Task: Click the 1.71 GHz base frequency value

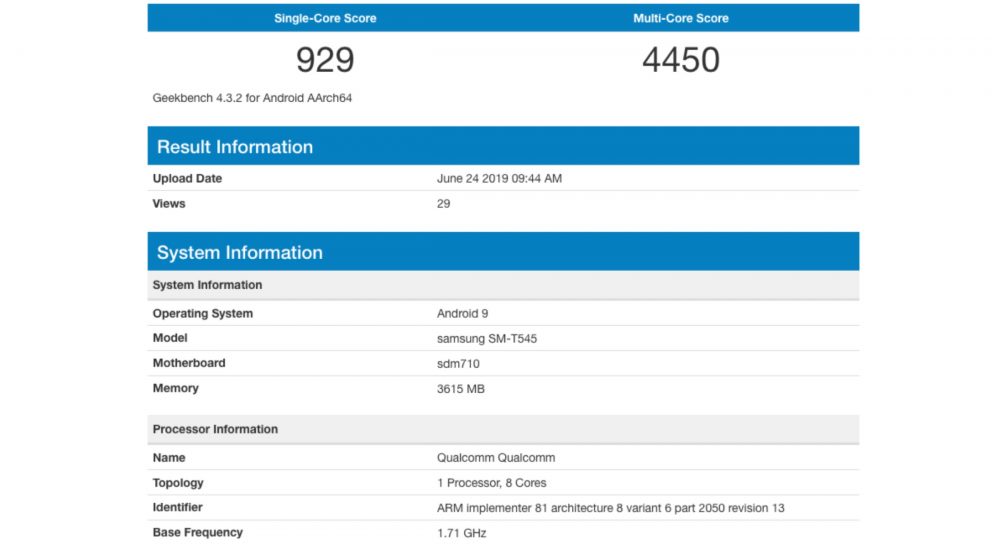Action: 461,533
